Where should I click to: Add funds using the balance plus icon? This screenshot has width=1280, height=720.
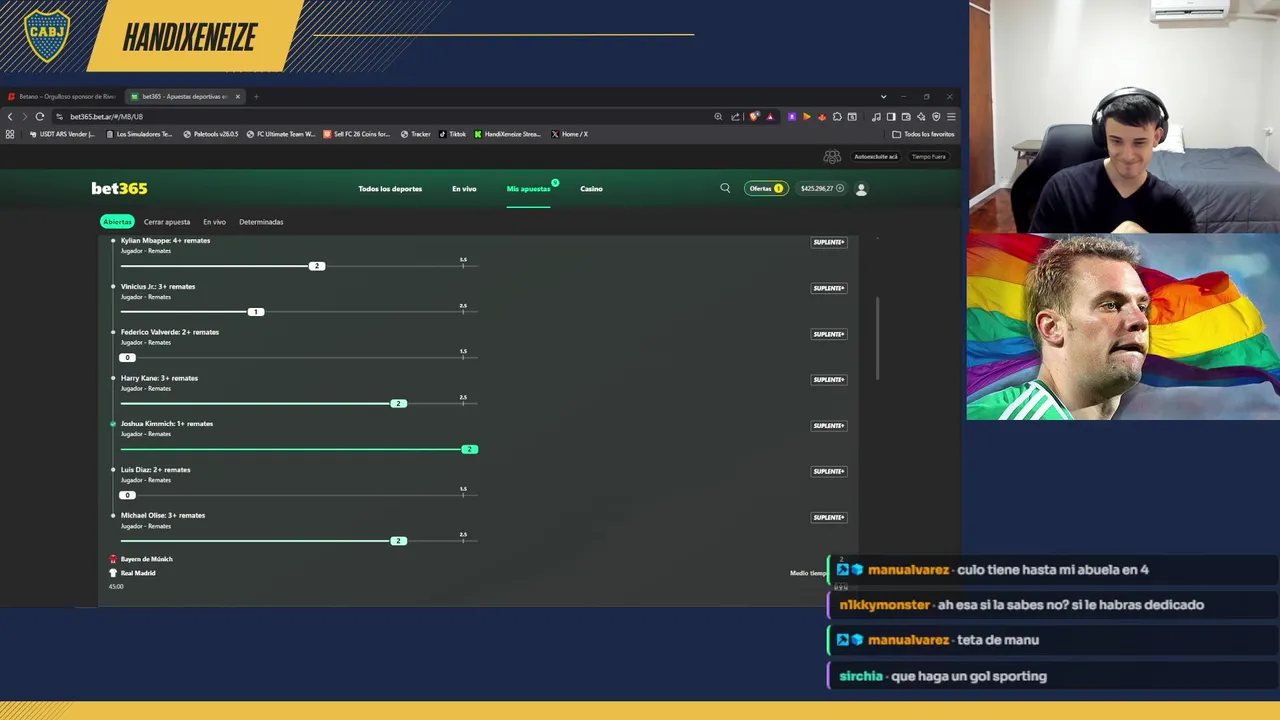click(840, 188)
